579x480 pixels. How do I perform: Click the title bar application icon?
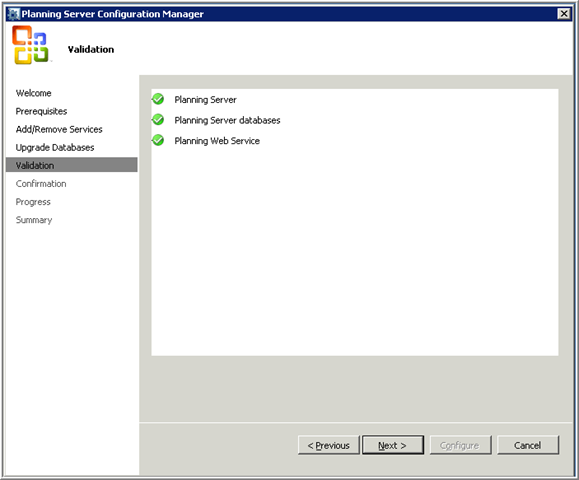(14, 14)
